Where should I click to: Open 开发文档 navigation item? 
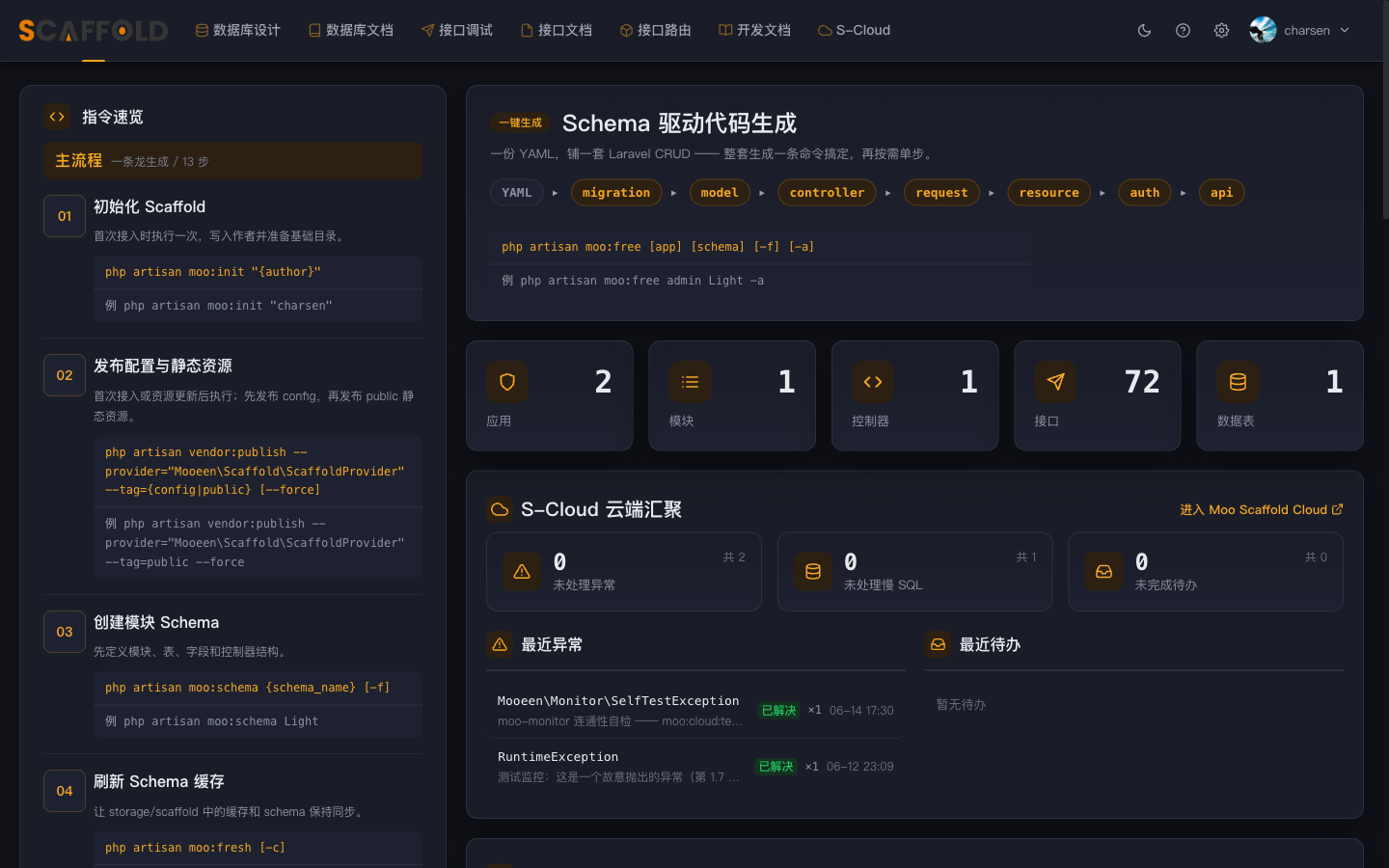(754, 30)
